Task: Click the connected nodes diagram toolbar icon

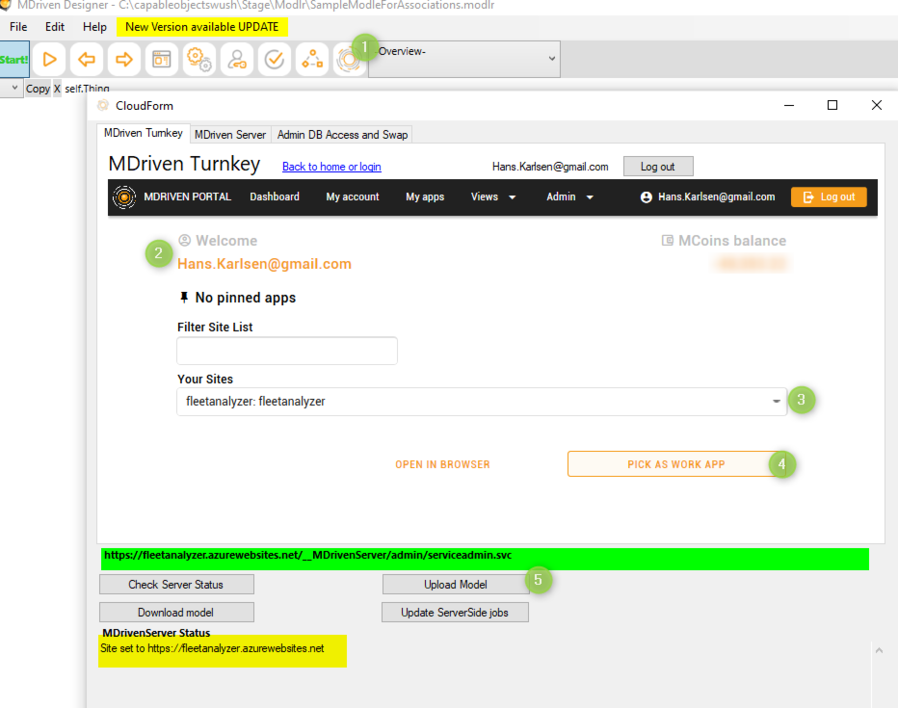Action: coord(312,59)
